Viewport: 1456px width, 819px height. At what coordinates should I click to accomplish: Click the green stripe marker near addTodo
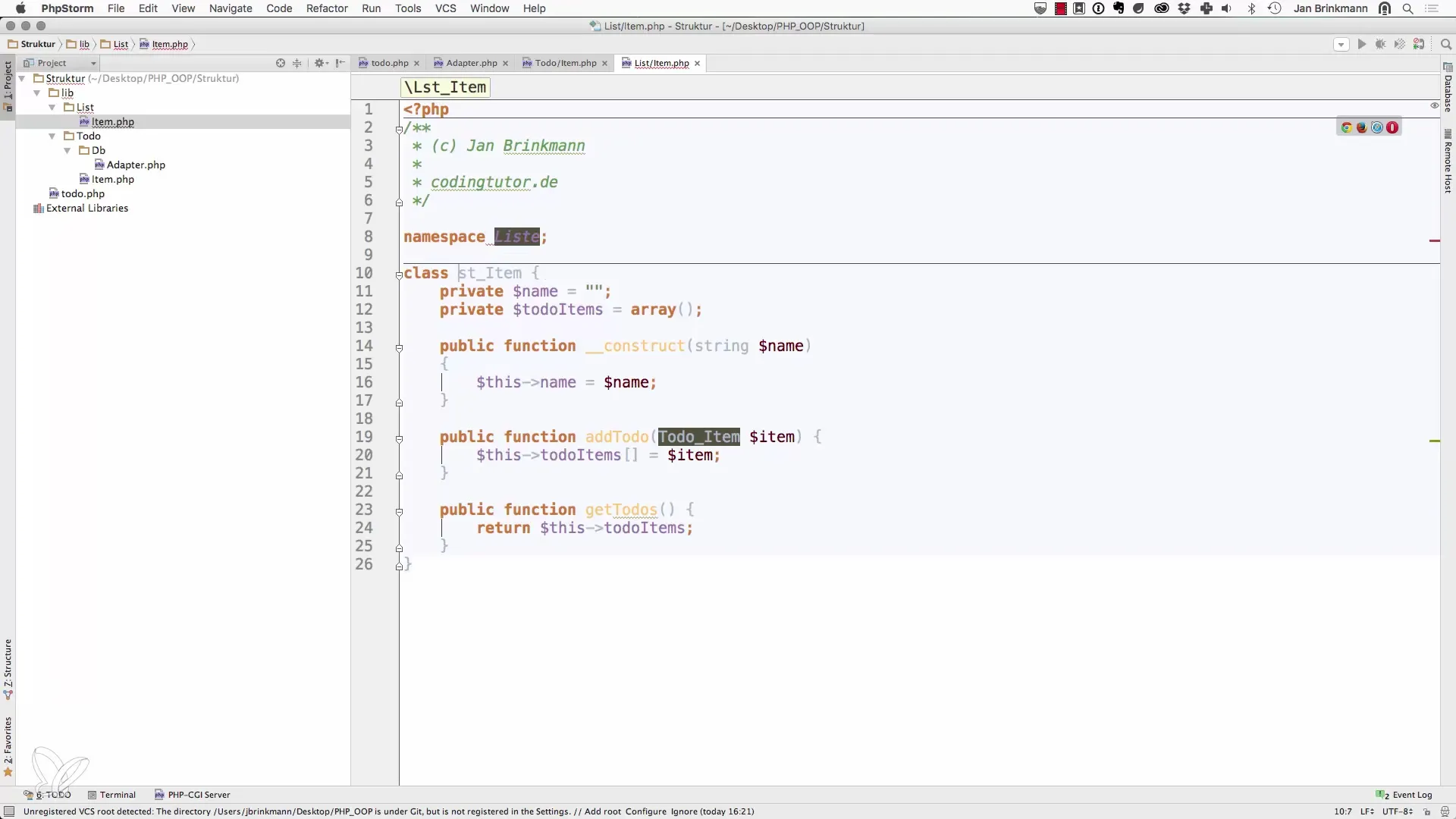click(1434, 441)
